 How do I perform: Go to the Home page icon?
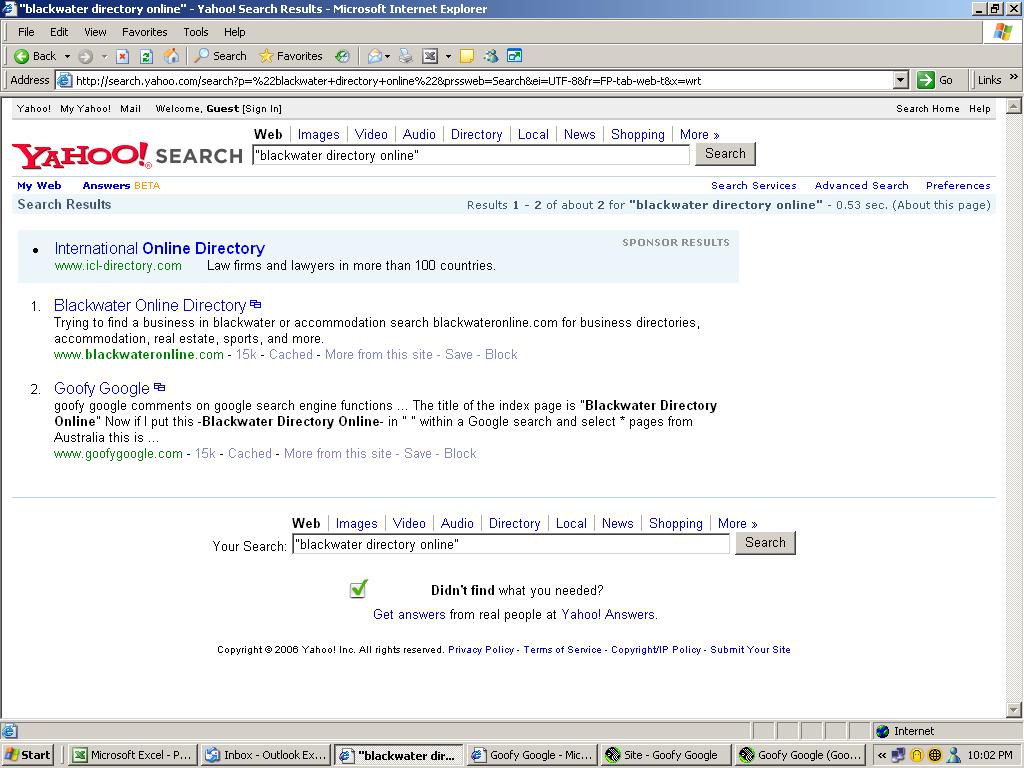coord(171,56)
